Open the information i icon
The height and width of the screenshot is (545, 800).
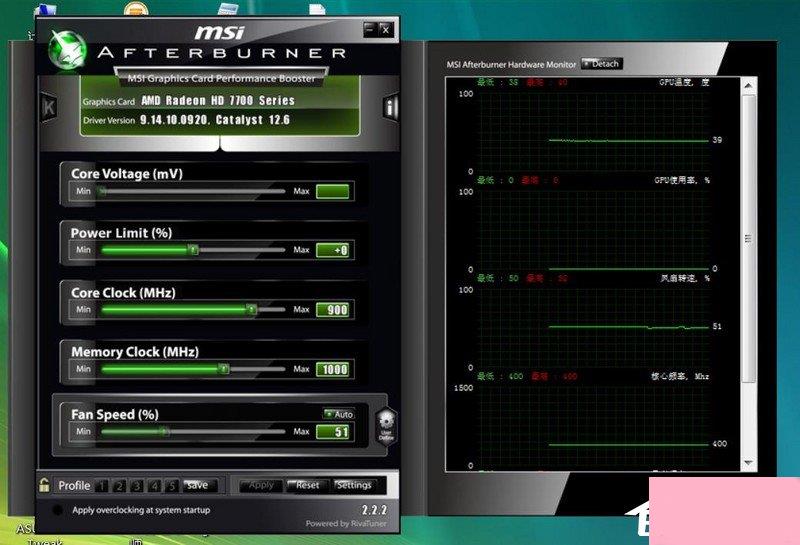(390, 107)
